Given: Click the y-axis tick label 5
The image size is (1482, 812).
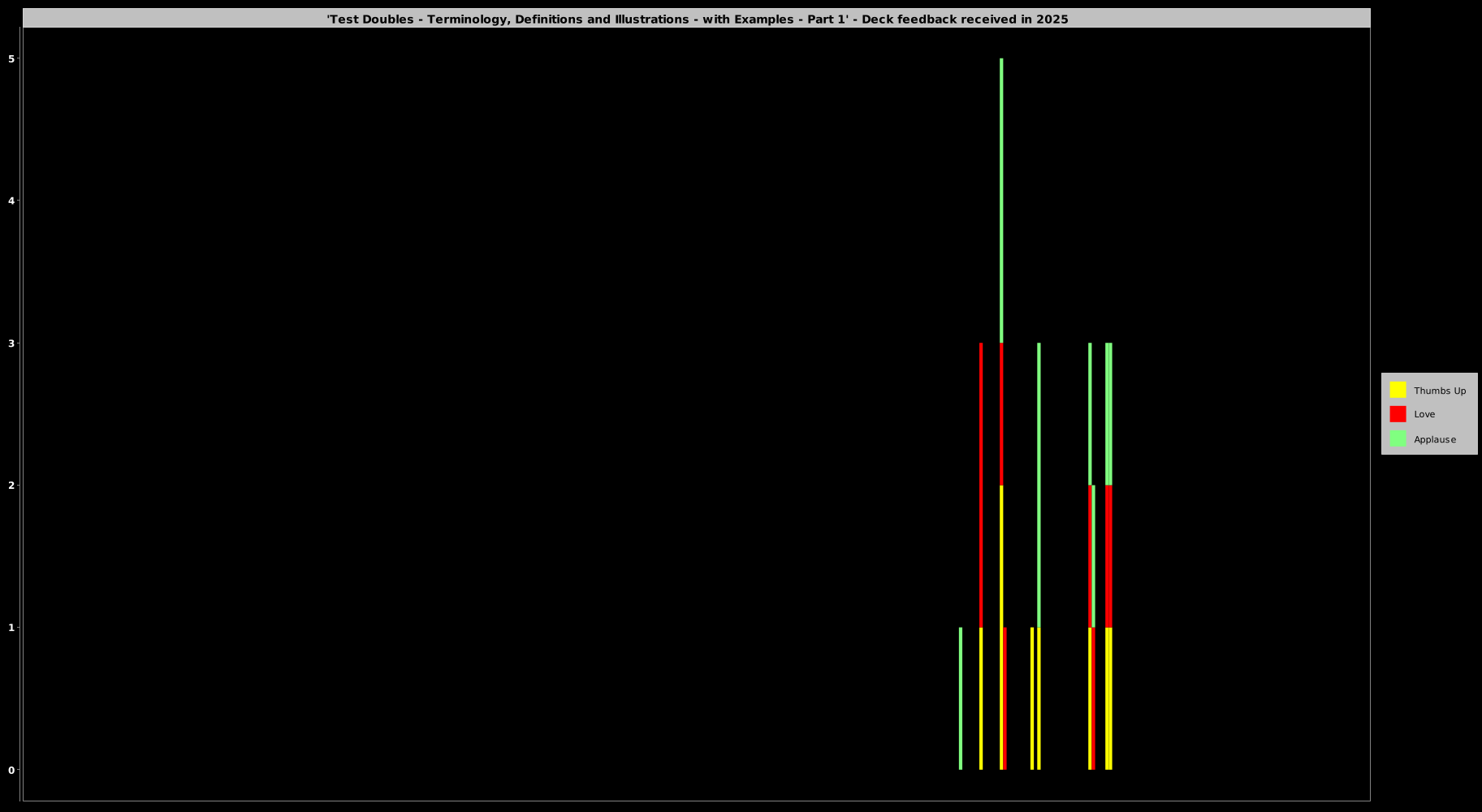Looking at the screenshot, I should click(12, 58).
